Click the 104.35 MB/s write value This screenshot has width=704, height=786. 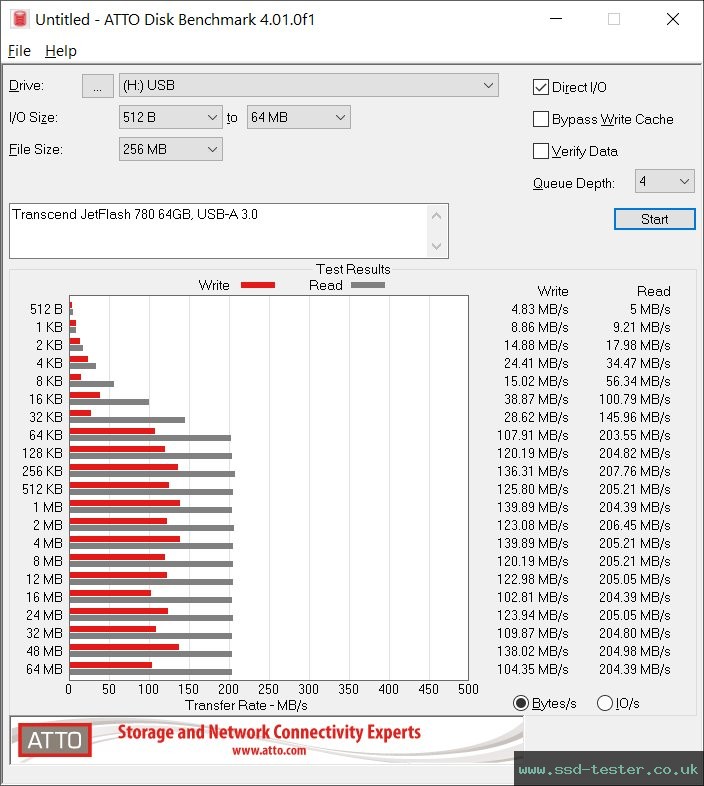coord(533,669)
